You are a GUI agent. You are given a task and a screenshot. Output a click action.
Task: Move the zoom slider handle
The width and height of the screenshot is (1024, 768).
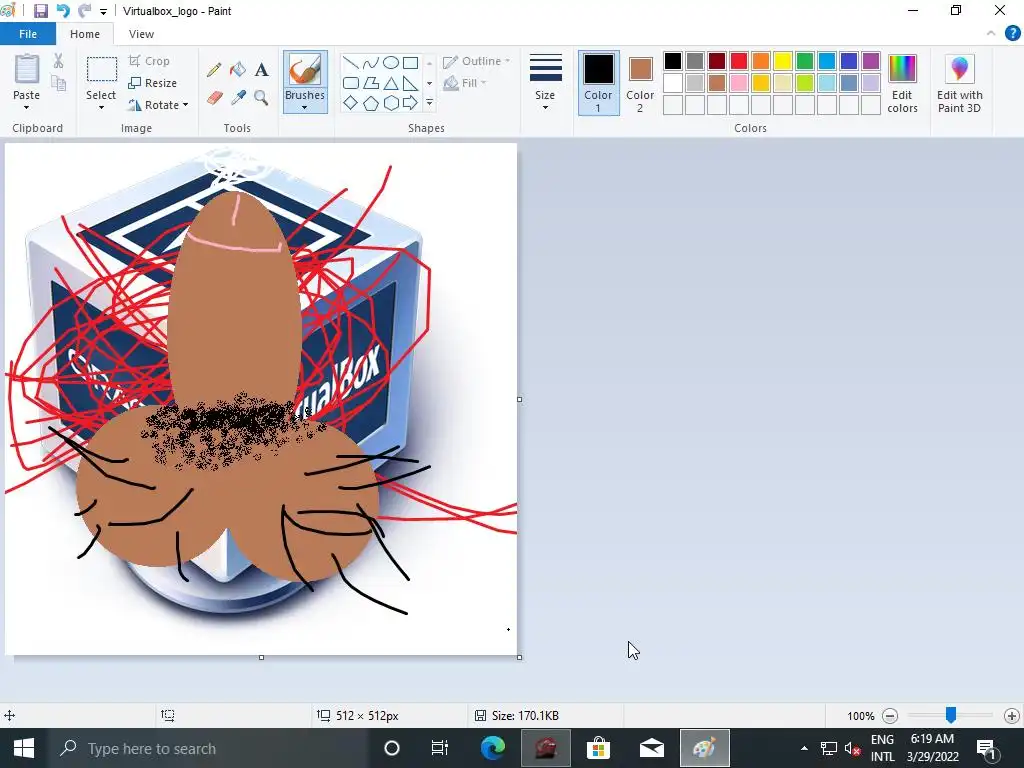[951, 715]
